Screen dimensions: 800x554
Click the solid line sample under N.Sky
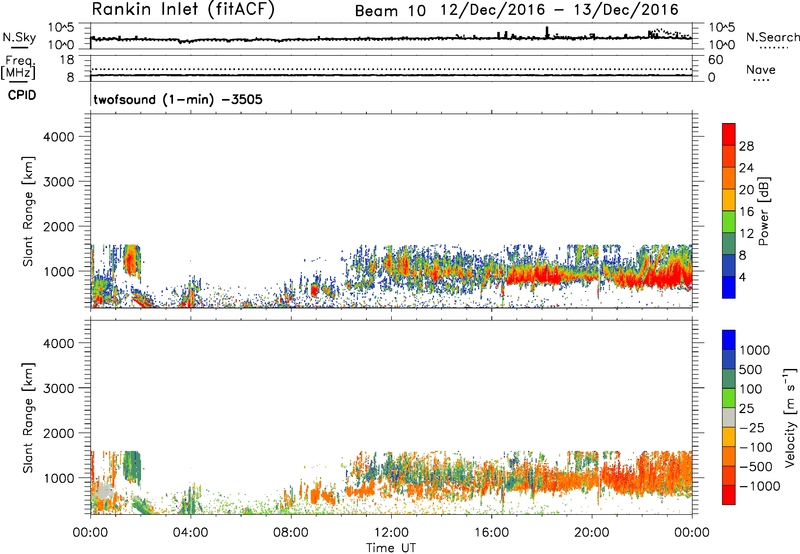click(19, 47)
